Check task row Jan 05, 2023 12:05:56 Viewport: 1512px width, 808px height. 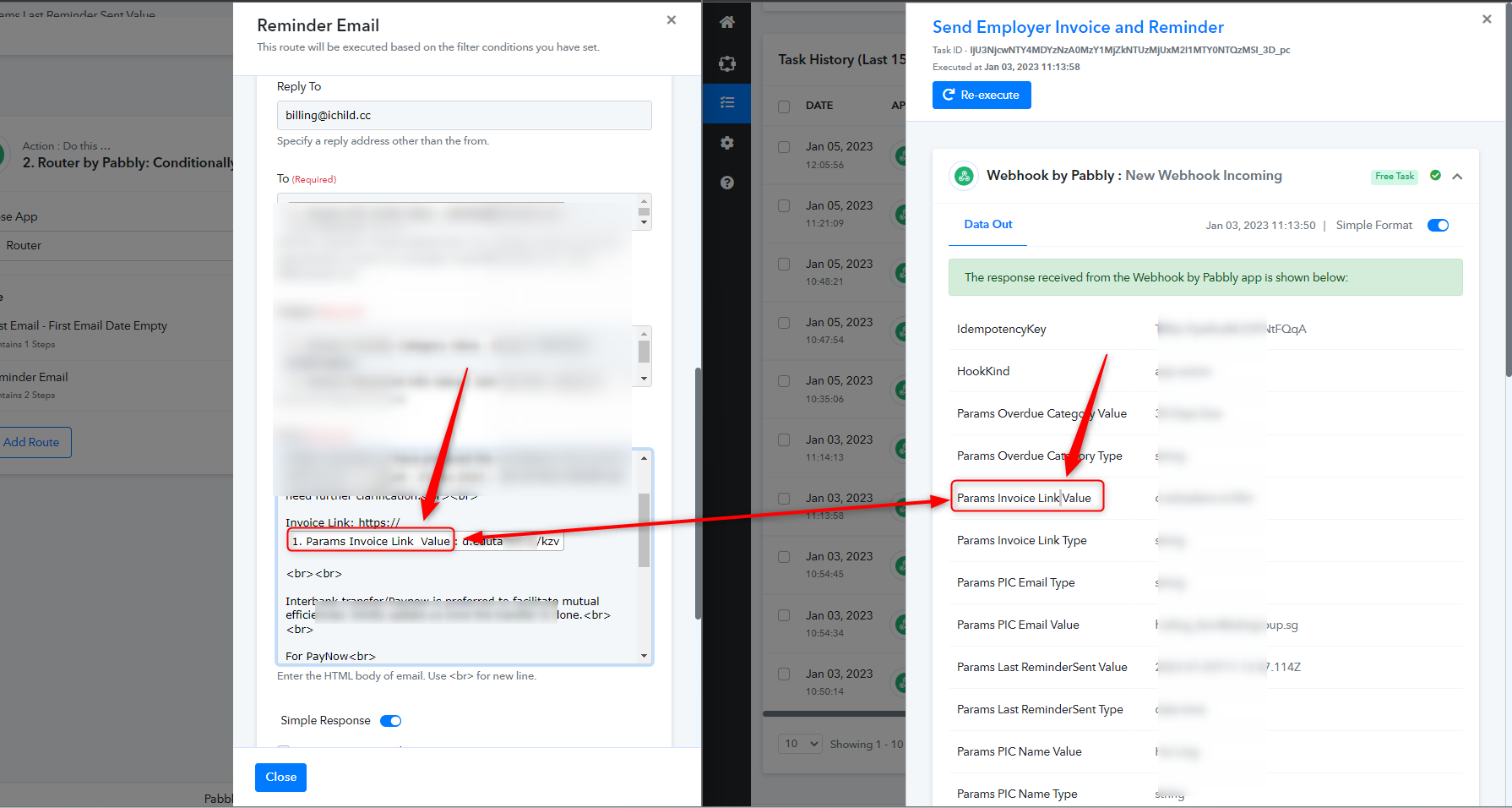click(784, 147)
